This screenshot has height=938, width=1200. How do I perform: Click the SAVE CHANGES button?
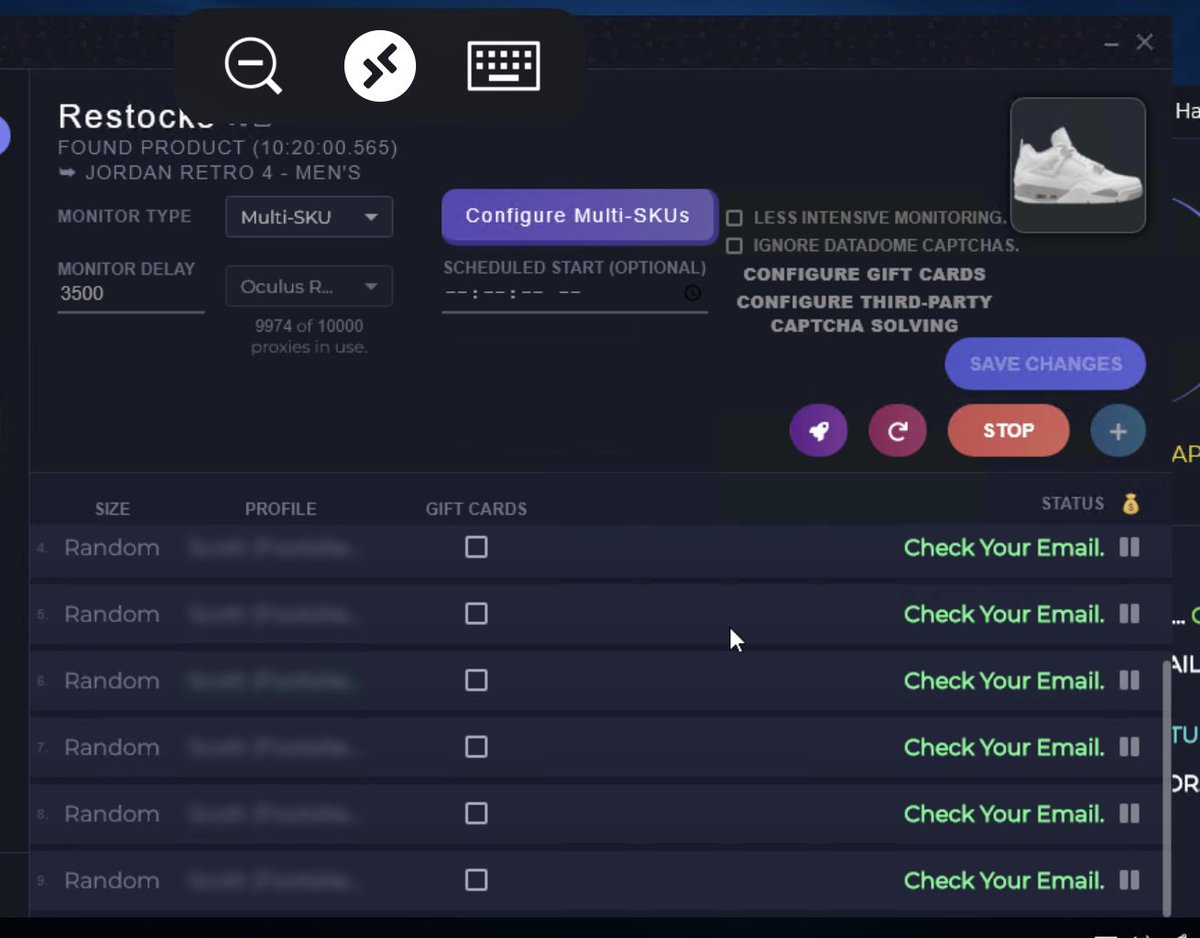point(1045,364)
